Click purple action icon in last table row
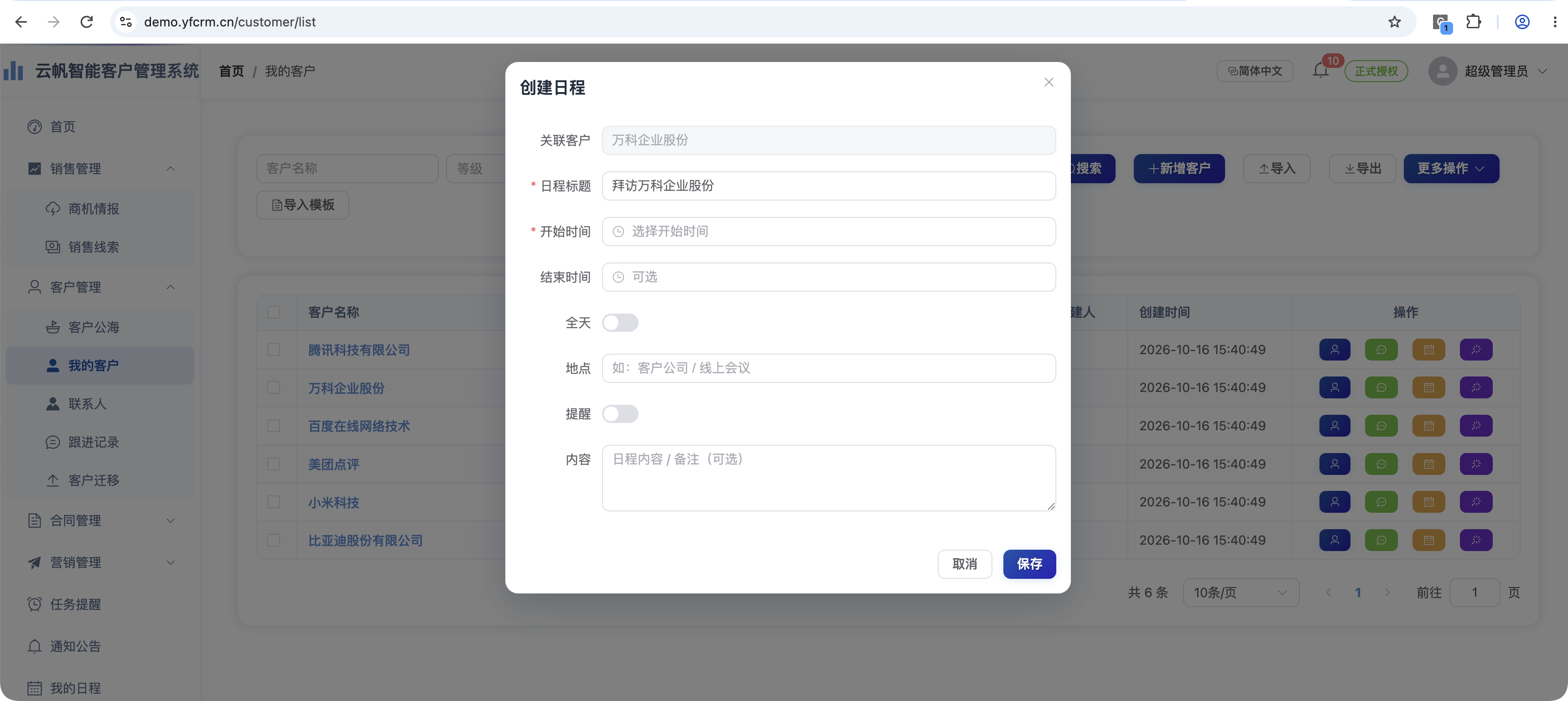1568x701 pixels. pyautogui.click(x=1476, y=540)
